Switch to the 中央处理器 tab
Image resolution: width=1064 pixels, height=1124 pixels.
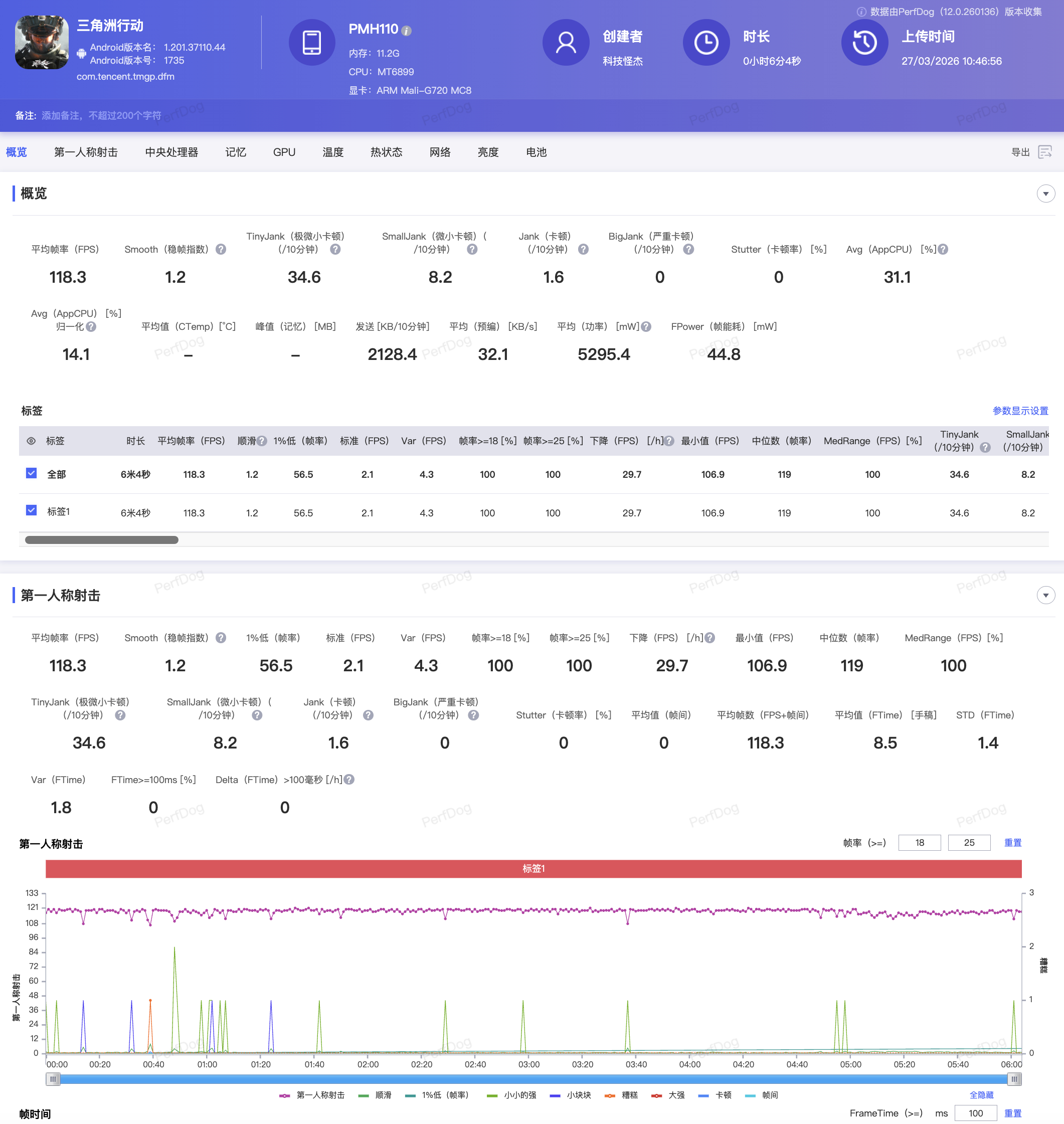(171, 152)
